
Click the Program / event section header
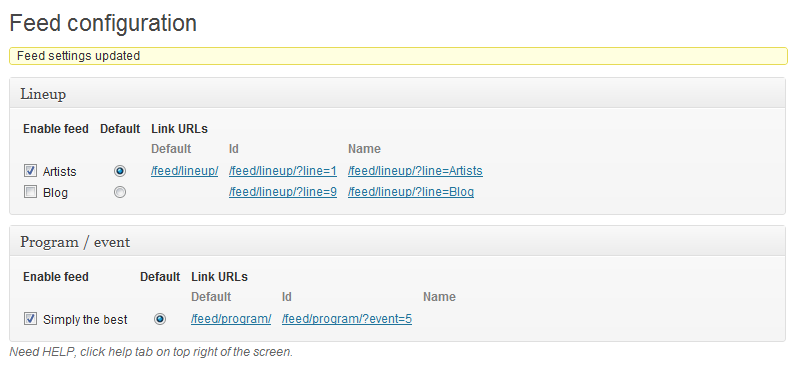pyautogui.click(x=398, y=242)
